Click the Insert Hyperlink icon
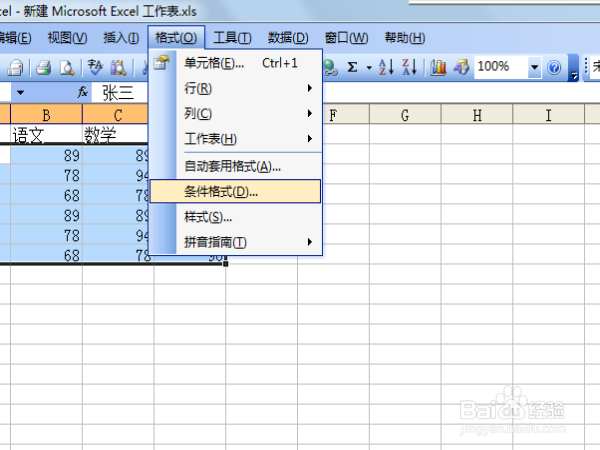This screenshot has height=450, width=600. coord(330,68)
